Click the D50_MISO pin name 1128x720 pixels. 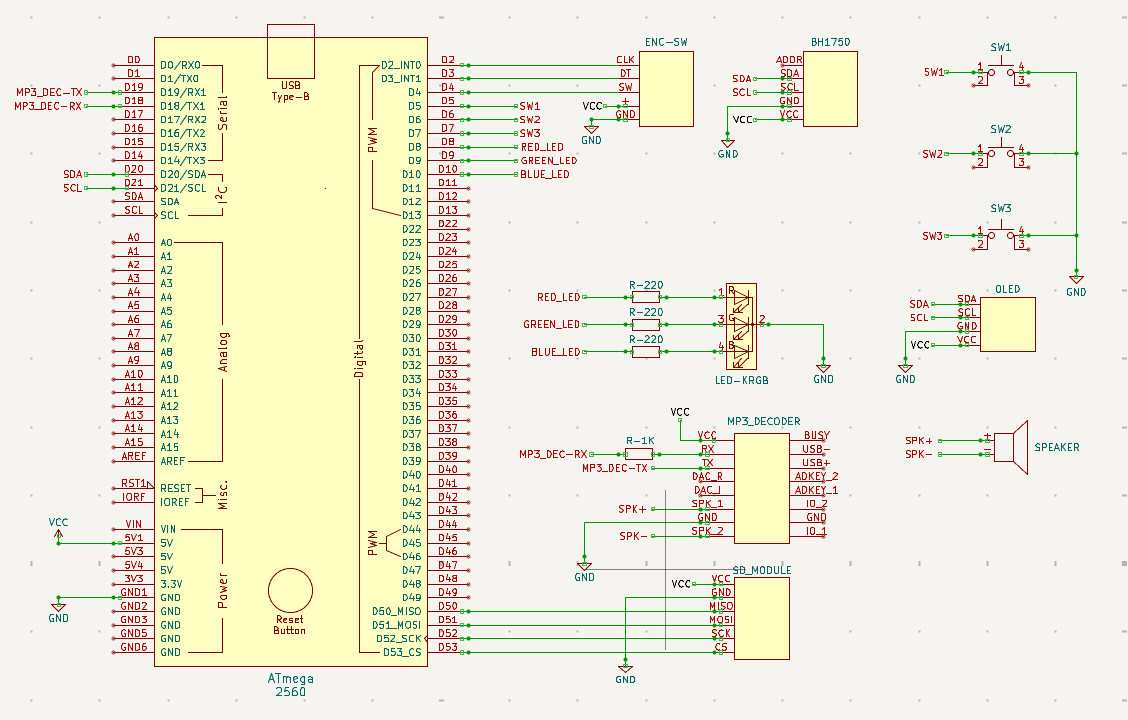396,611
